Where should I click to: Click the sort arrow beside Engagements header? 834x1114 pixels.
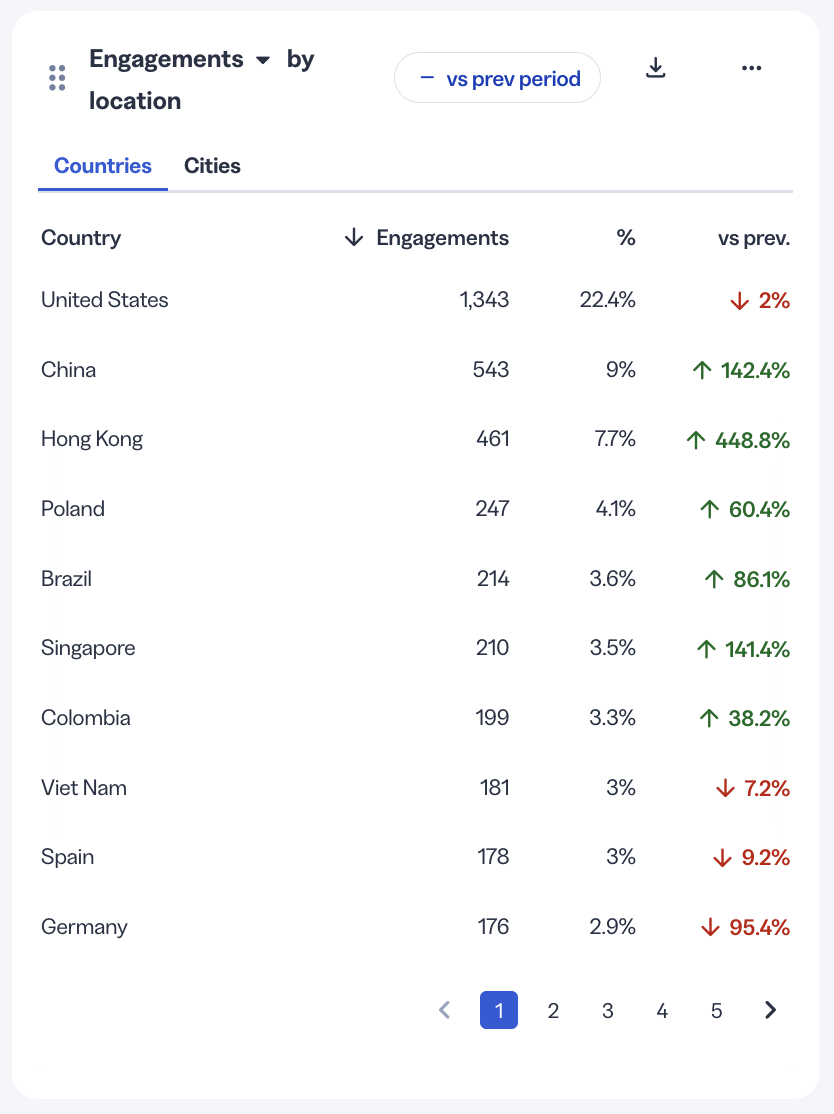pyautogui.click(x=354, y=237)
